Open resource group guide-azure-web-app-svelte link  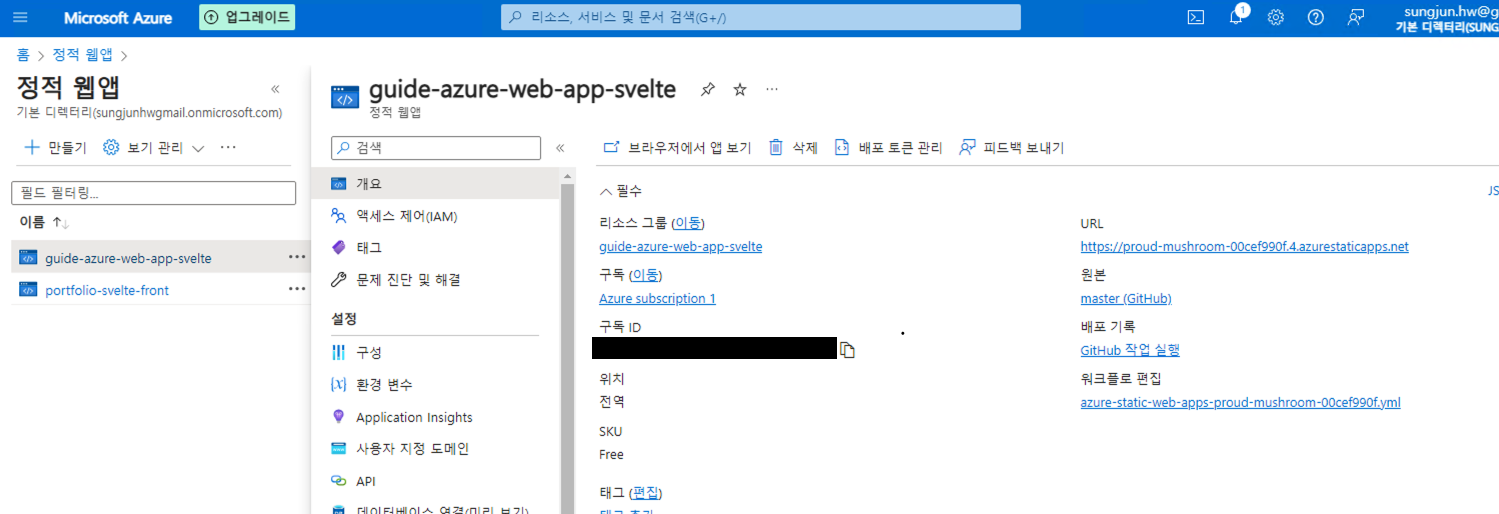(x=680, y=246)
